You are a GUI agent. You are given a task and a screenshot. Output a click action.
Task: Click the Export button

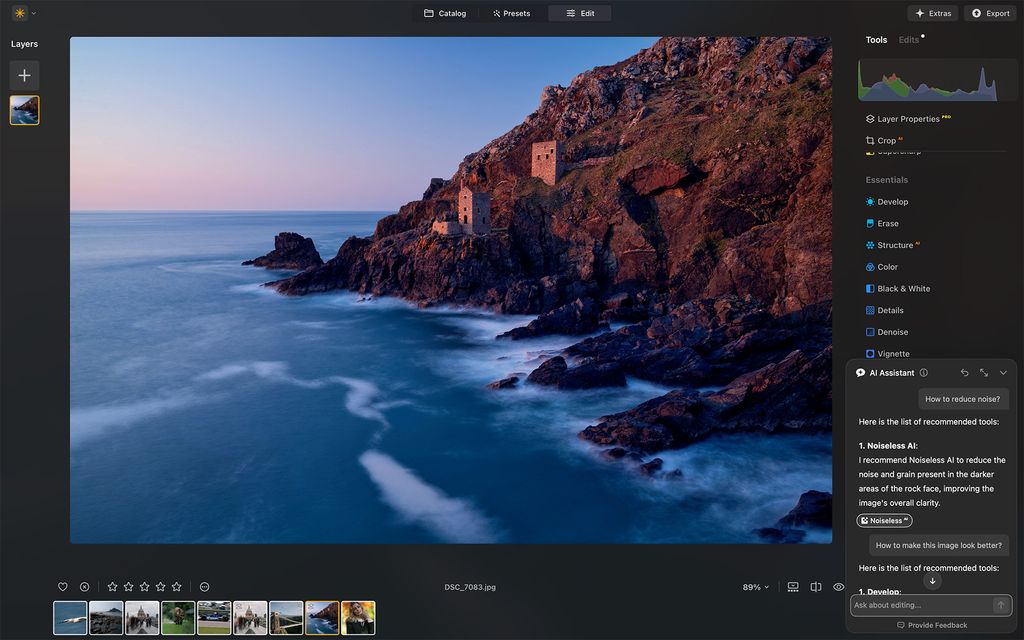click(989, 13)
